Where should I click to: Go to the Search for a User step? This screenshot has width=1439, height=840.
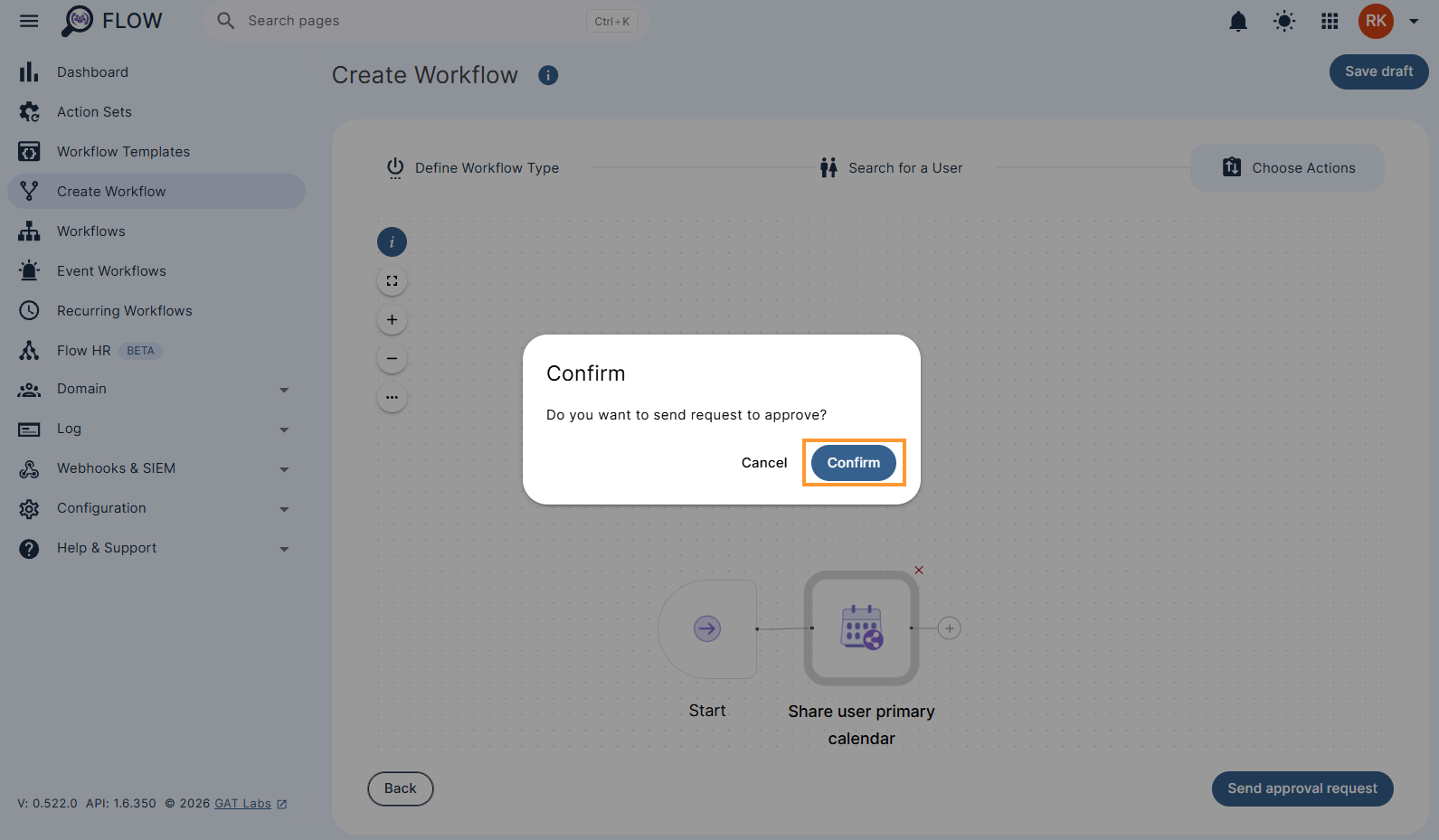(x=891, y=168)
